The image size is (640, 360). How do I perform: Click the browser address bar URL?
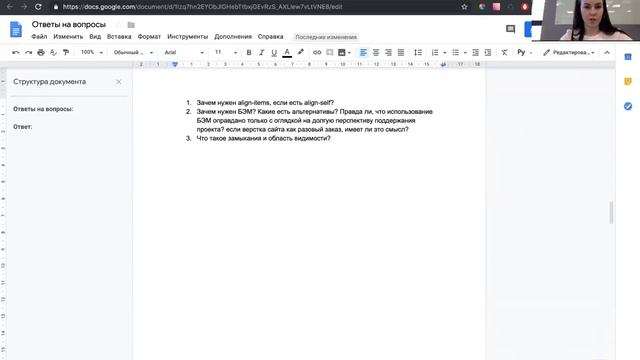[x=202, y=7]
